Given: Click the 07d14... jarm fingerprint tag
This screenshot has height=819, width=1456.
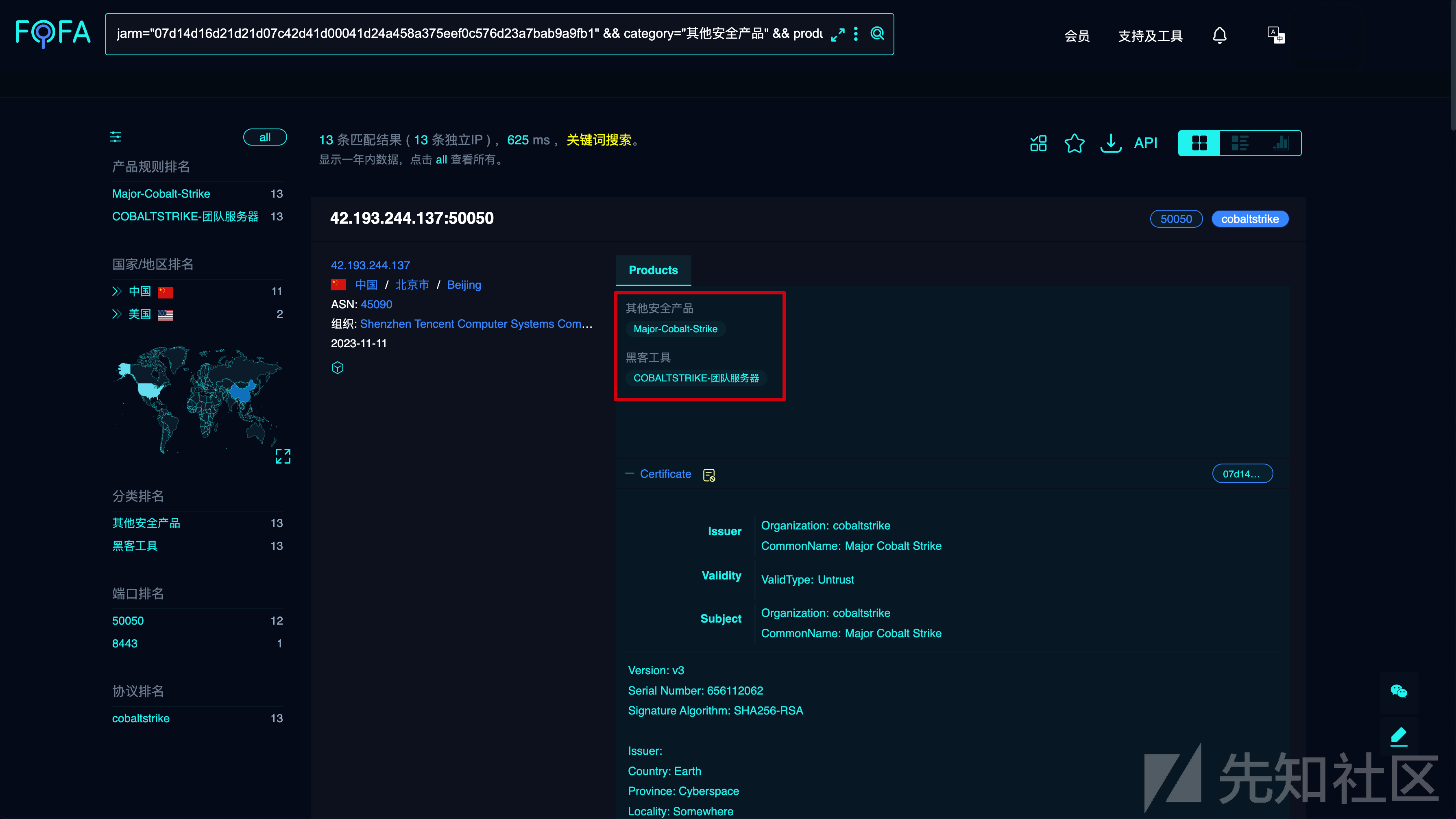Looking at the screenshot, I should (x=1242, y=474).
